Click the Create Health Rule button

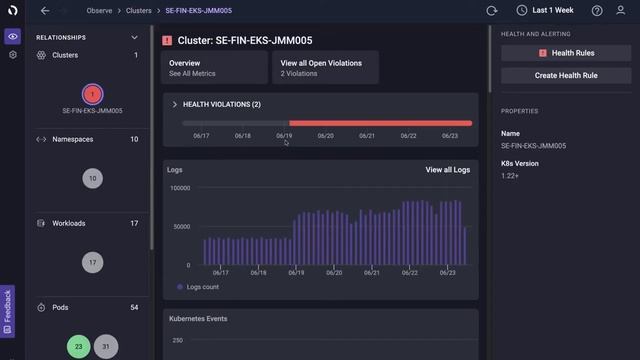pyautogui.click(x=566, y=76)
